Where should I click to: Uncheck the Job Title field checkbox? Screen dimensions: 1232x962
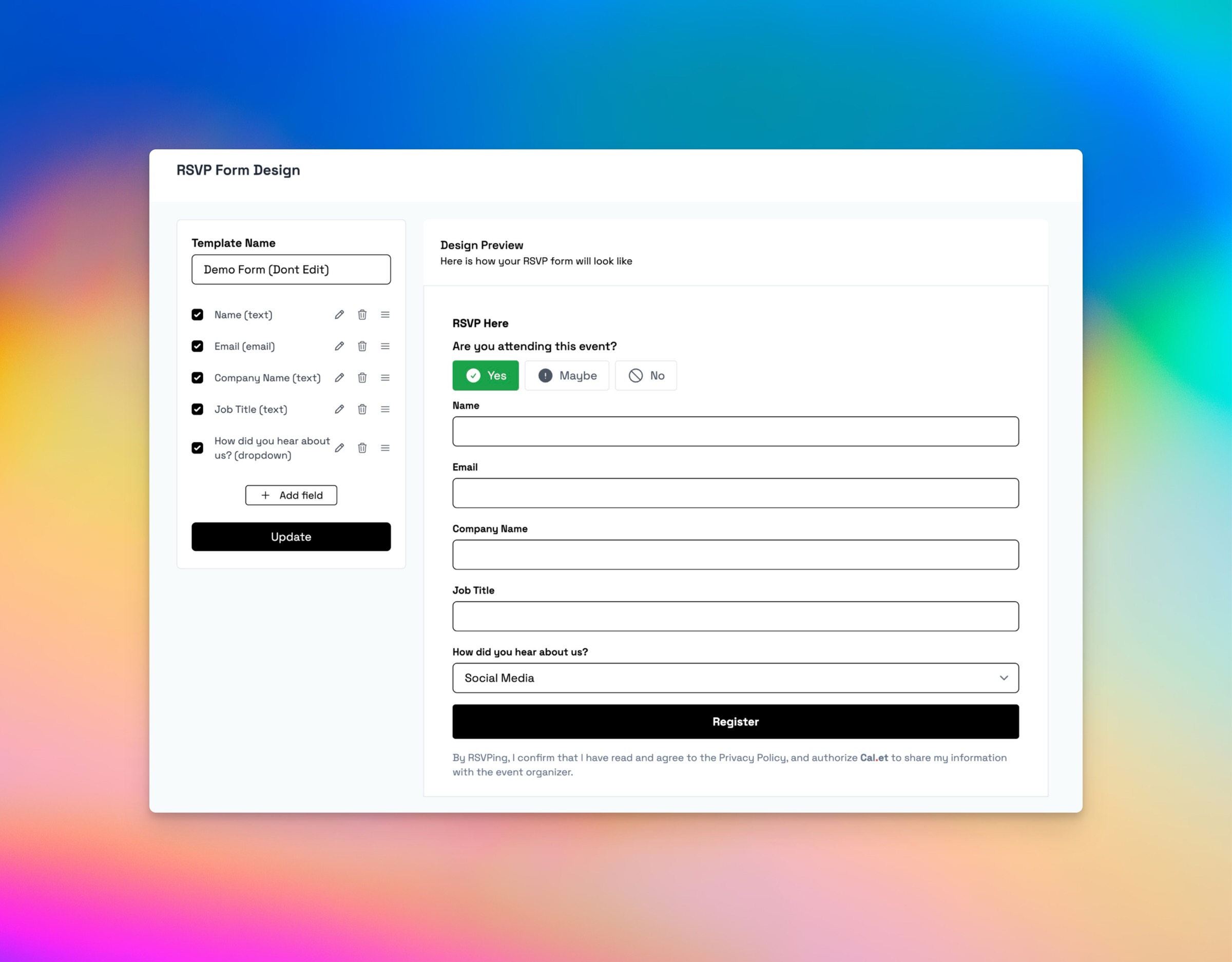coord(198,409)
